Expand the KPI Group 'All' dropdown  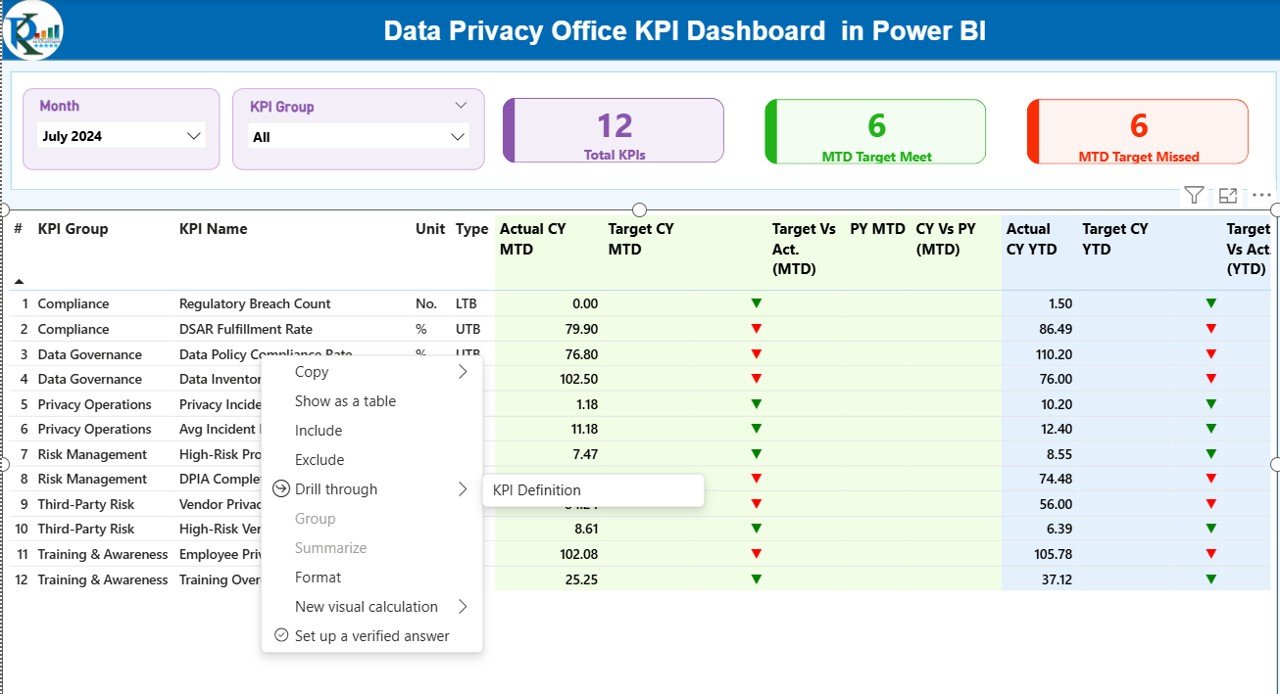point(457,136)
